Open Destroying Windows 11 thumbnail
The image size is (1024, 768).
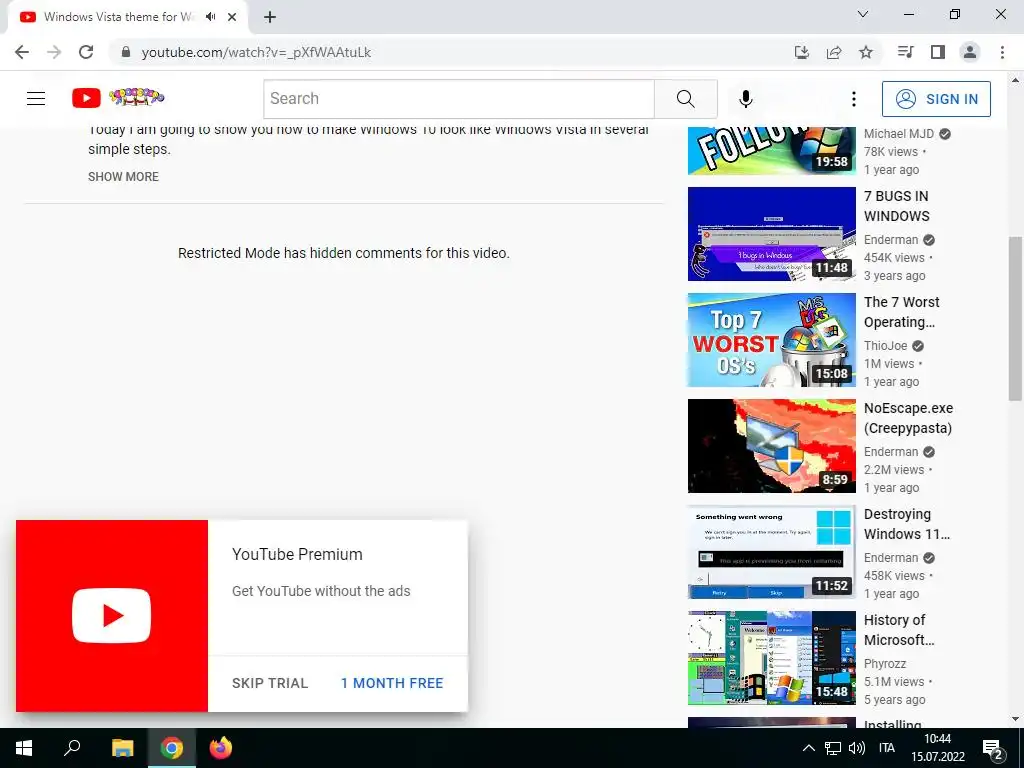(x=771, y=552)
